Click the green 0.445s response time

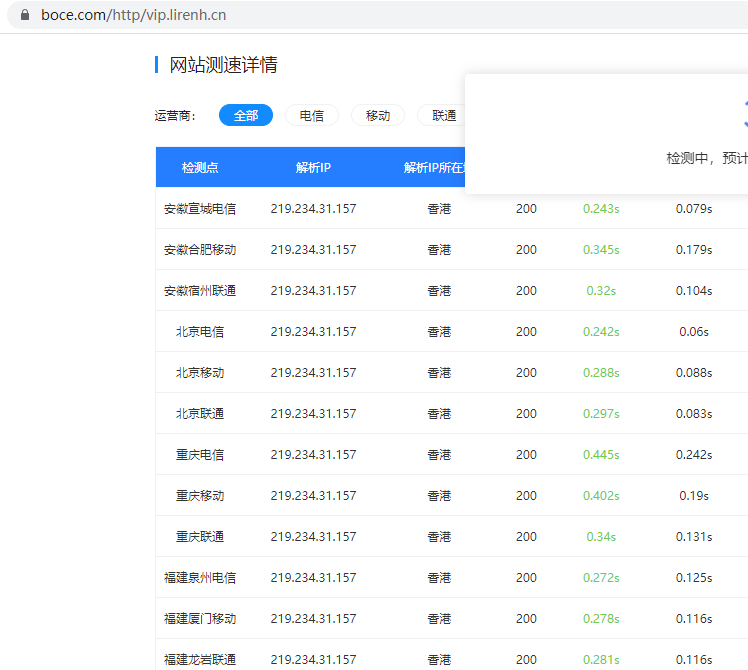[x=601, y=455]
